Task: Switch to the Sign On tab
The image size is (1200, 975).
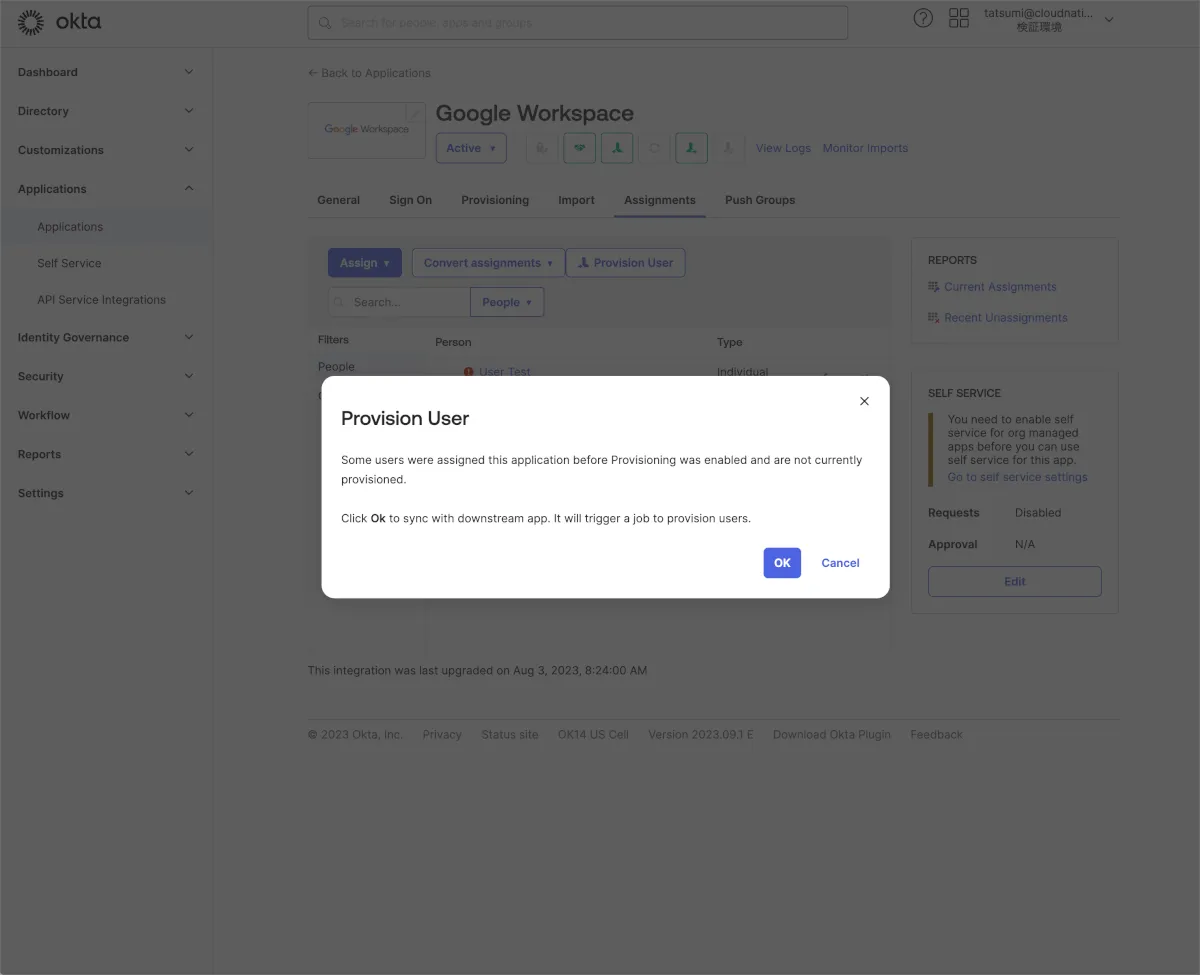Action: 410,200
